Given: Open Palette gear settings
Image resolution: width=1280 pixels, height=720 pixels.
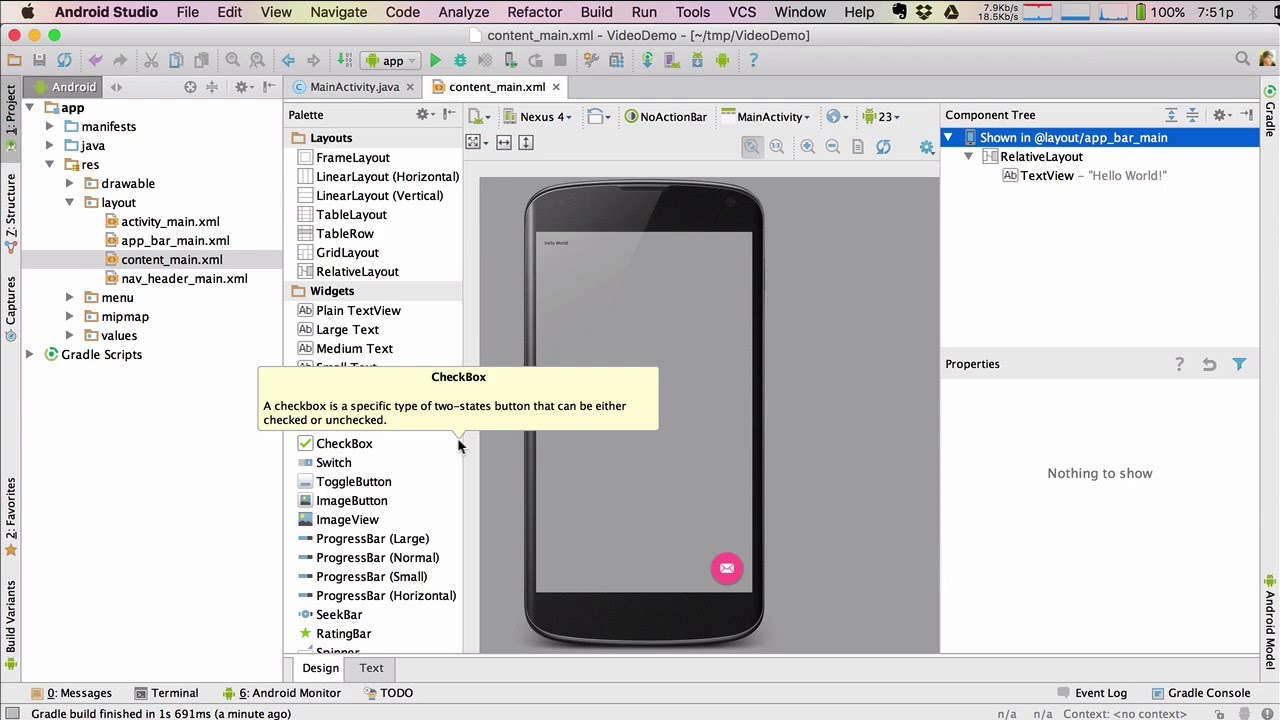Looking at the screenshot, I should click(x=425, y=115).
